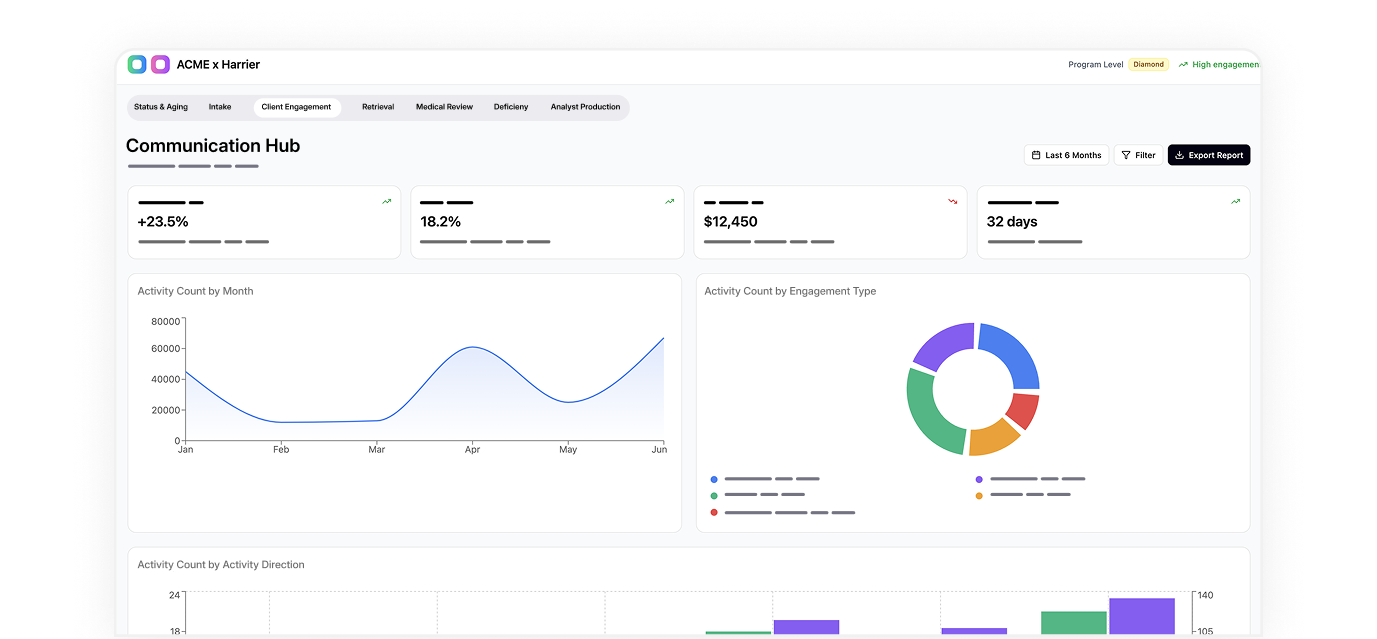Viewport: 1377px width, 639px height.
Task: Toggle the blue legend dot under donut chart
Action: (714, 479)
